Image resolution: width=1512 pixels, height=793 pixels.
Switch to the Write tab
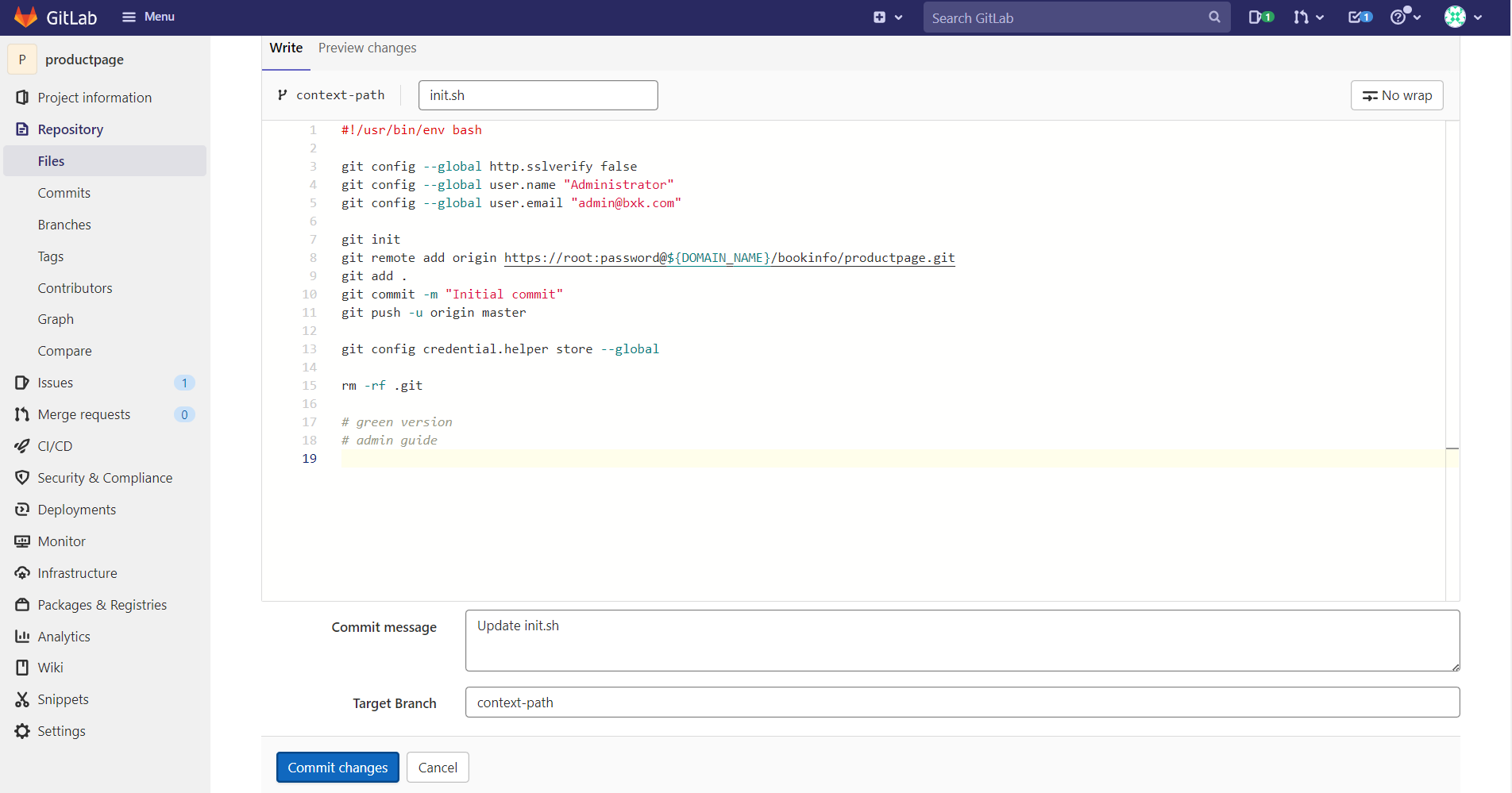(x=286, y=48)
